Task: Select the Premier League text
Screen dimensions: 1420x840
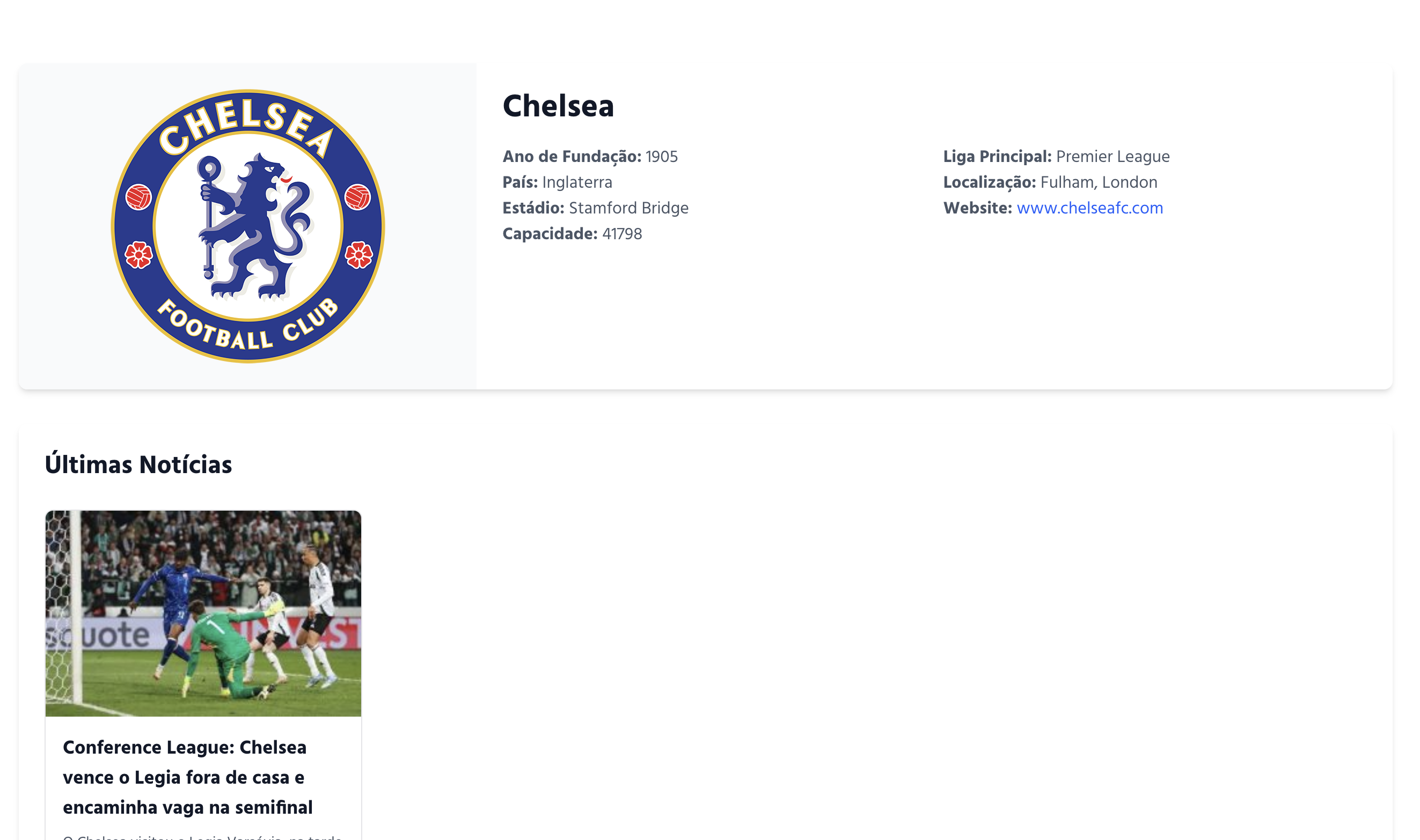Action: [x=1112, y=156]
